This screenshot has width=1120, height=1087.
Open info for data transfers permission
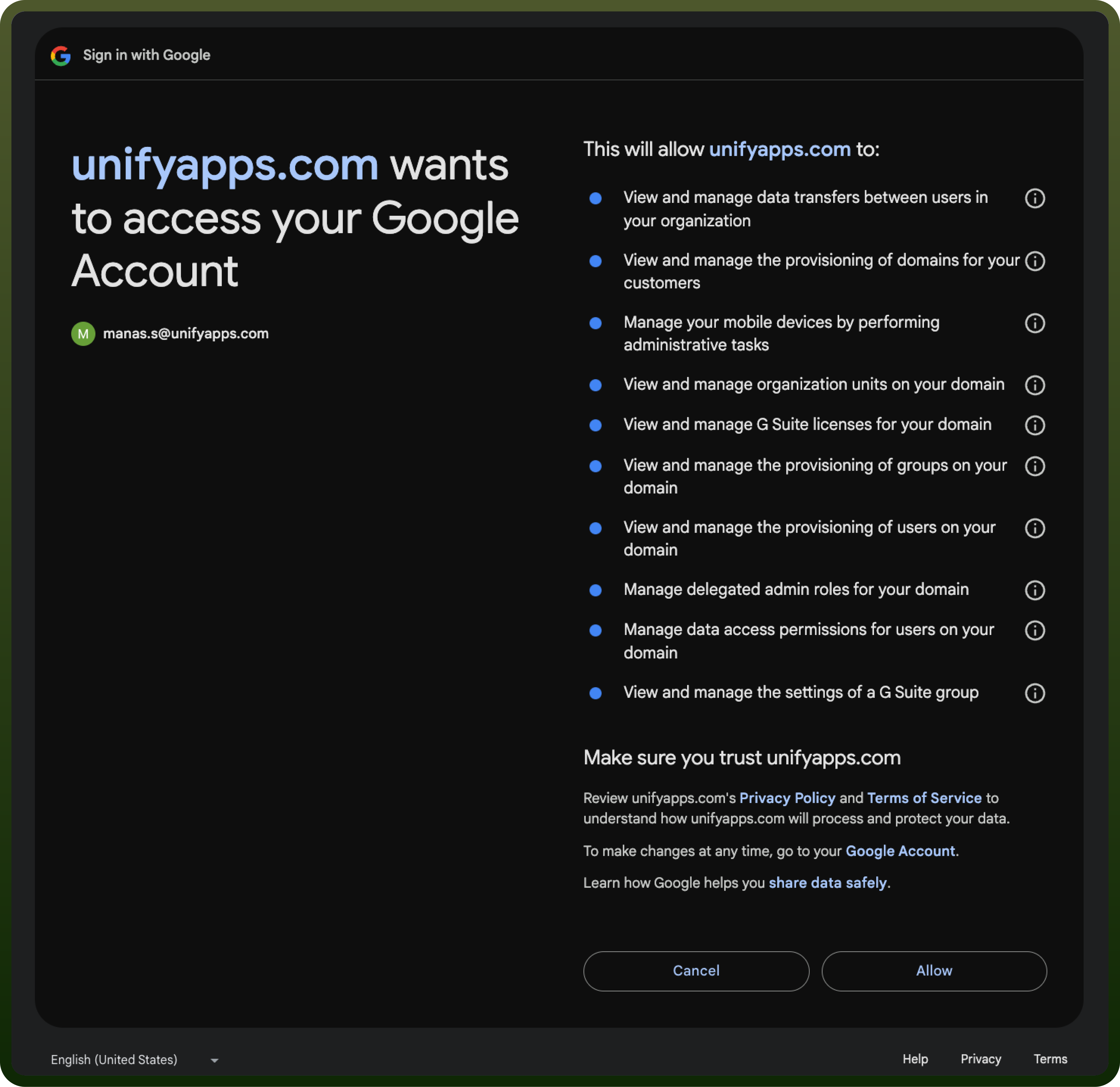pyautogui.click(x=1034, y=198)
